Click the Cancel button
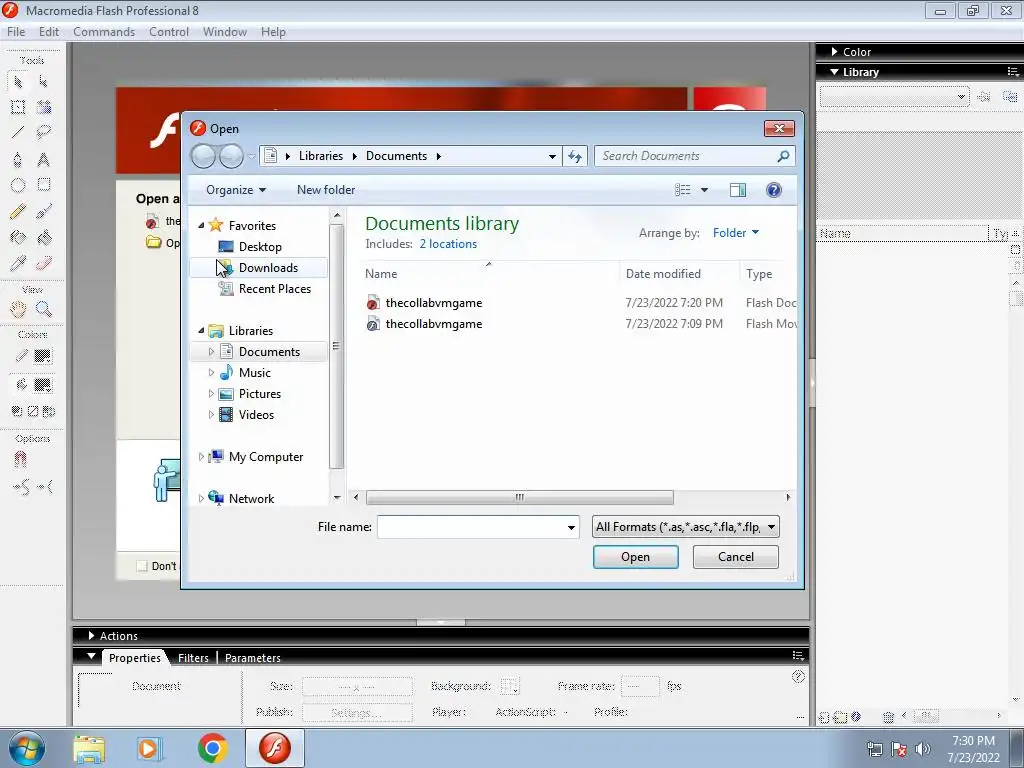The height and width of the screenshot is (768, 1024). point(735,557)
